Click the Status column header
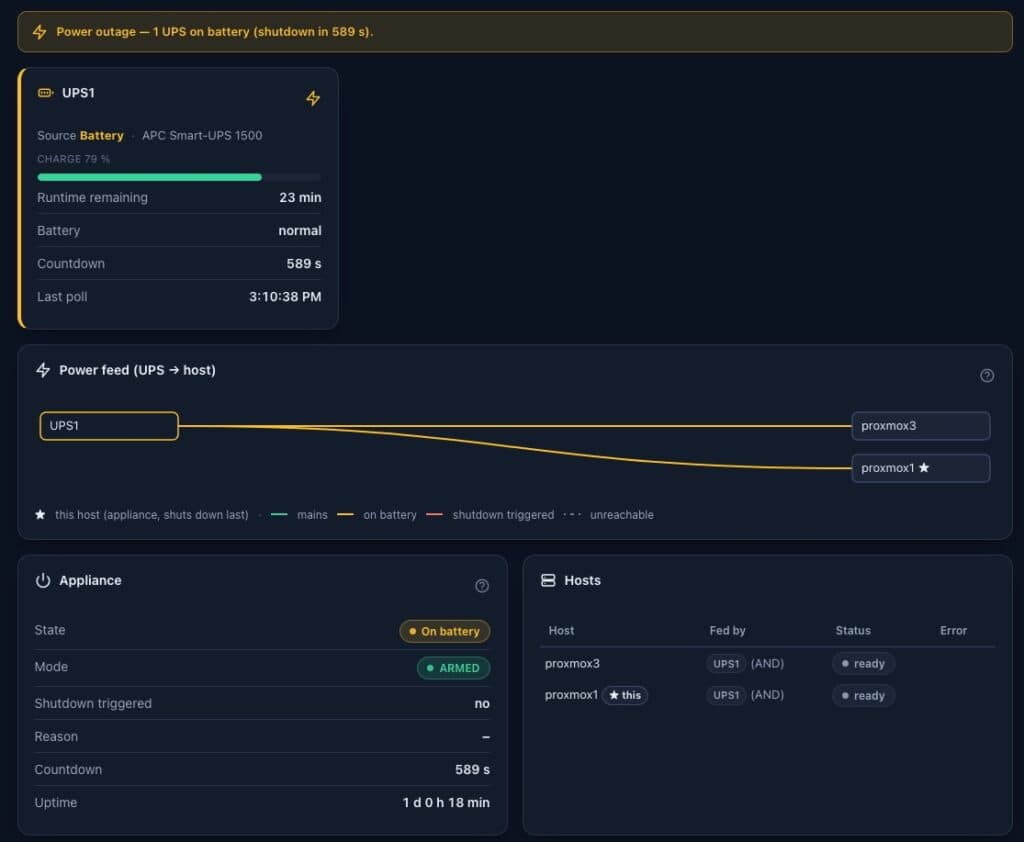Image resolution: width=1024 pixels, height=842 pixels. tap(853, 630)
